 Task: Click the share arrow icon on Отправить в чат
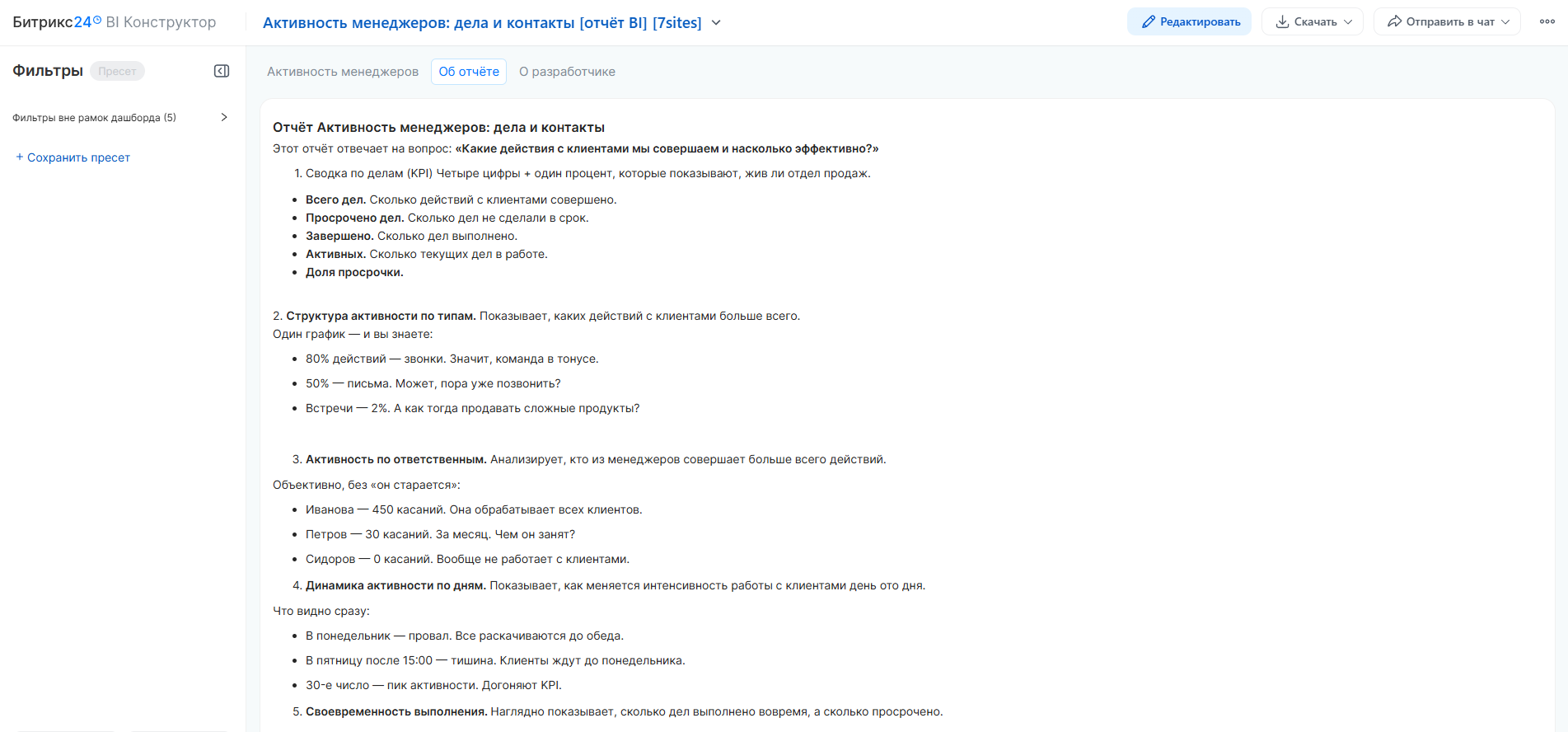tap(1394, 22)
